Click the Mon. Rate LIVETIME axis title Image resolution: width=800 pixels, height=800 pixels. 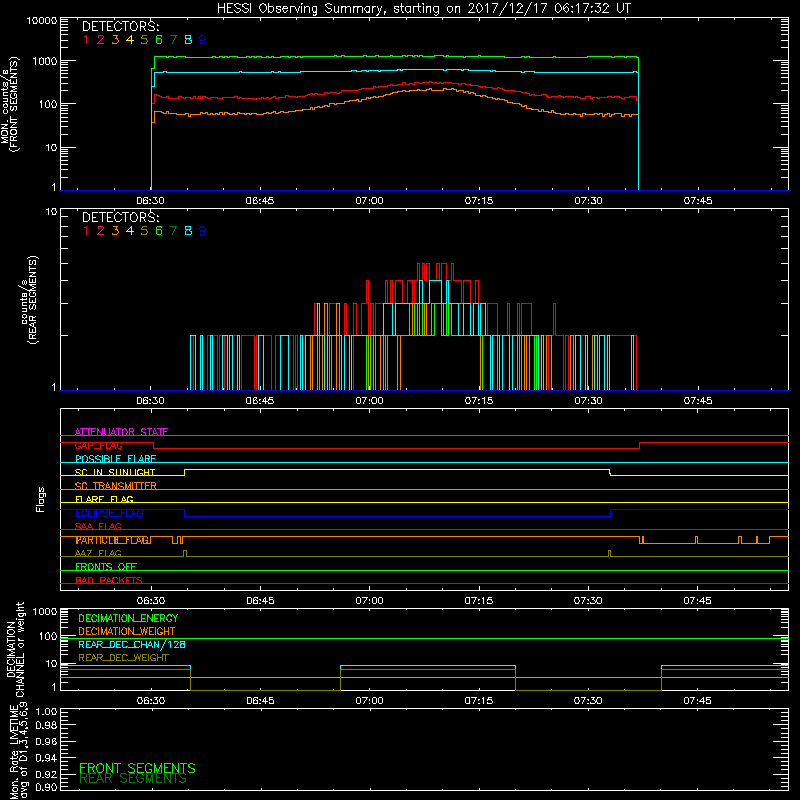pyautogui.click(x=19, y=752)
